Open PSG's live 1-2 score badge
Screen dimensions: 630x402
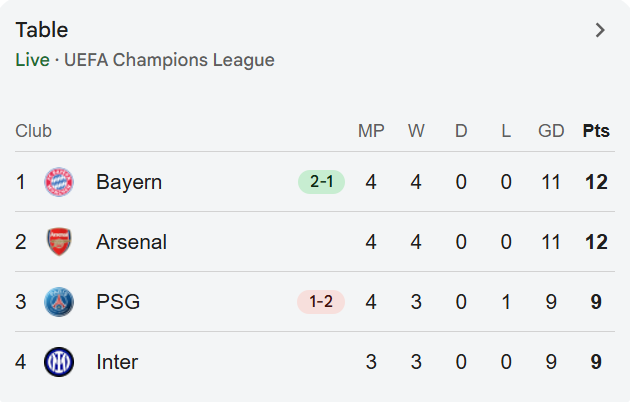coord(321,302)
